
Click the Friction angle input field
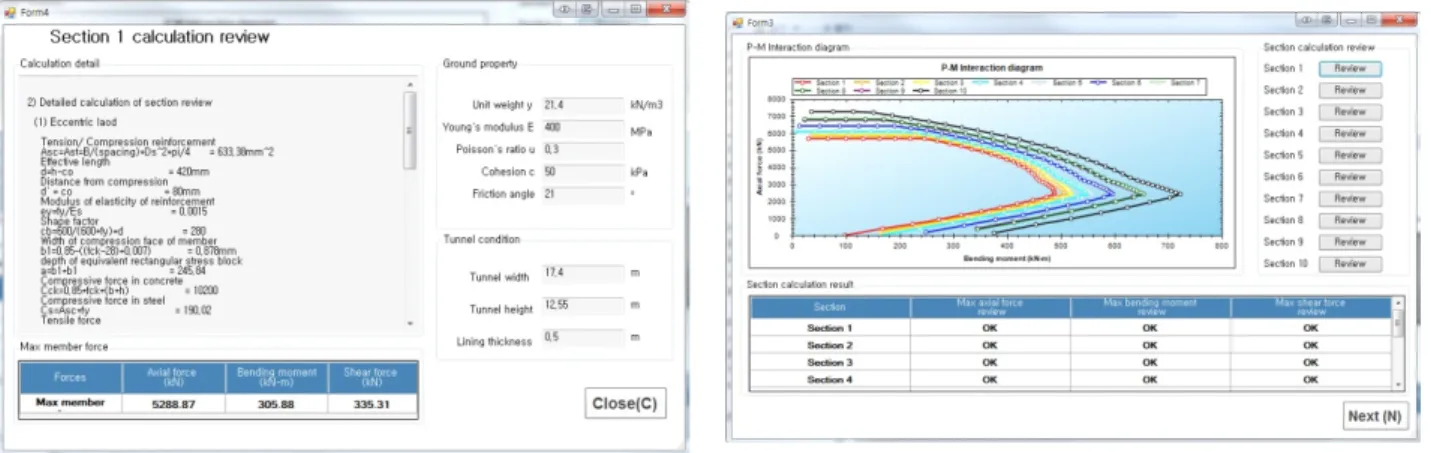click(582, 194)
